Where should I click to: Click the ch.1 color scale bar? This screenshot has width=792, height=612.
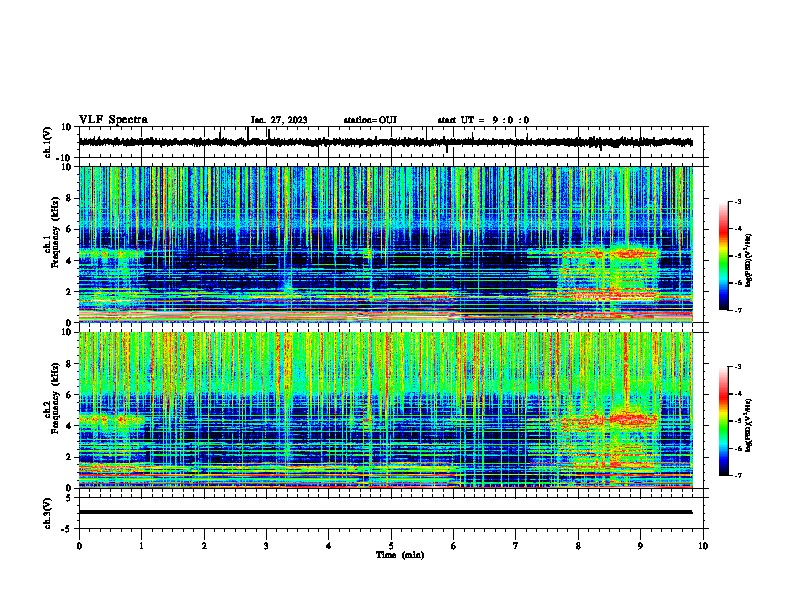click(x=723, y=256)
